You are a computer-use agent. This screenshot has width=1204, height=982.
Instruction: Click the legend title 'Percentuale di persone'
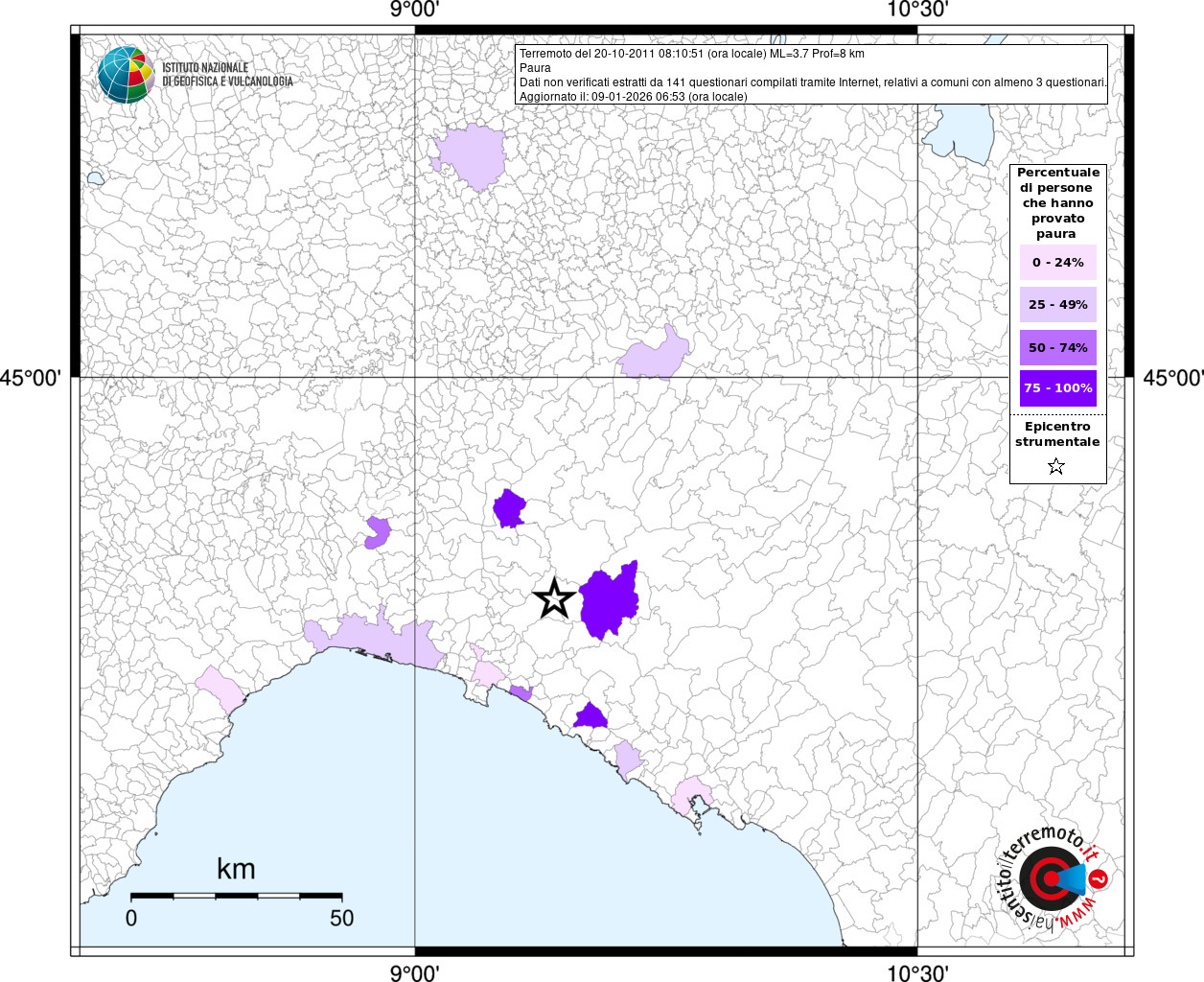coord(1057,202)
